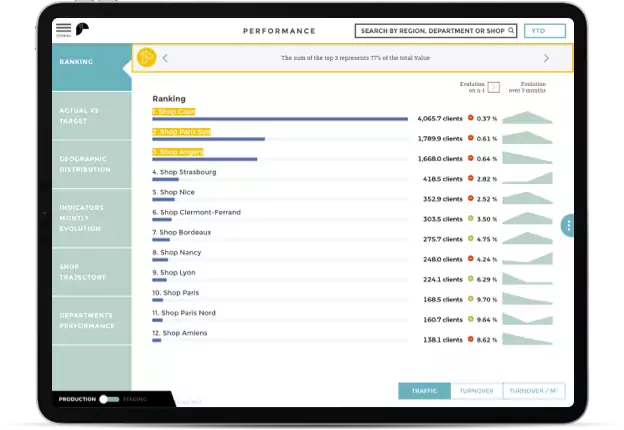Open Departments Performance sidebar tab
Screen dimensions: 624x430
tap(92, 321)
